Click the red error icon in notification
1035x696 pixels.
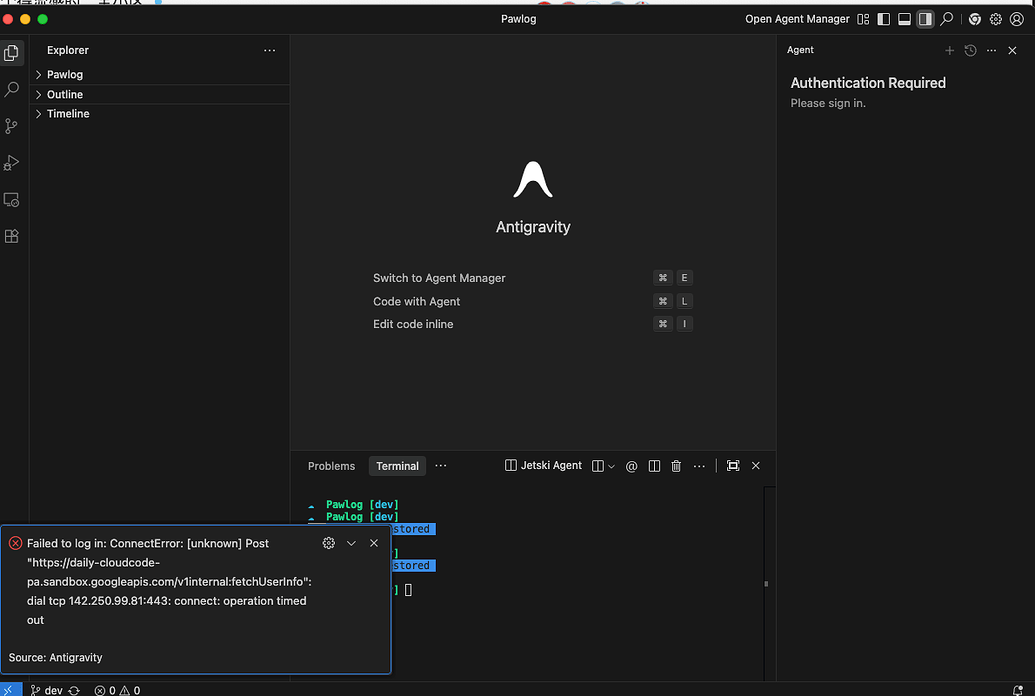point(15,543)
